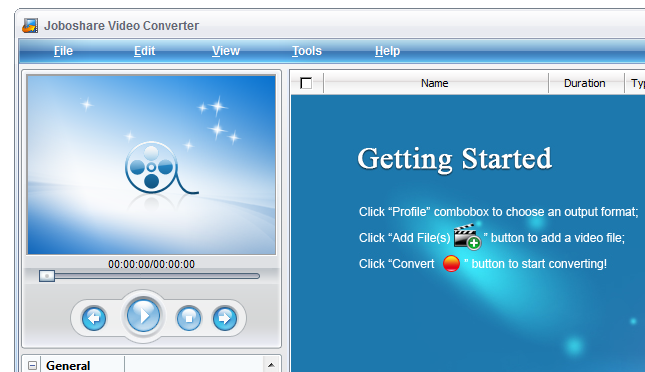Open the View menu
The image size is (645, 372).
point(226,51)
